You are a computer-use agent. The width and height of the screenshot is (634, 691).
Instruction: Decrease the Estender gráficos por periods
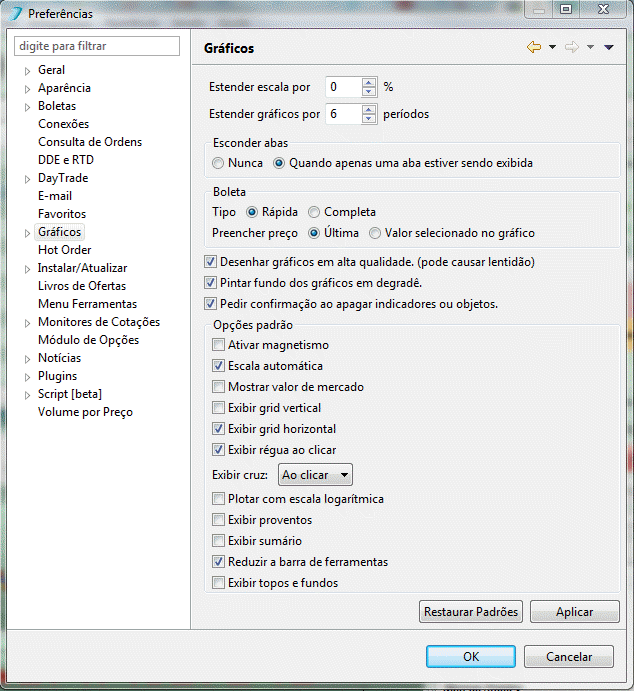pos(369,119)
